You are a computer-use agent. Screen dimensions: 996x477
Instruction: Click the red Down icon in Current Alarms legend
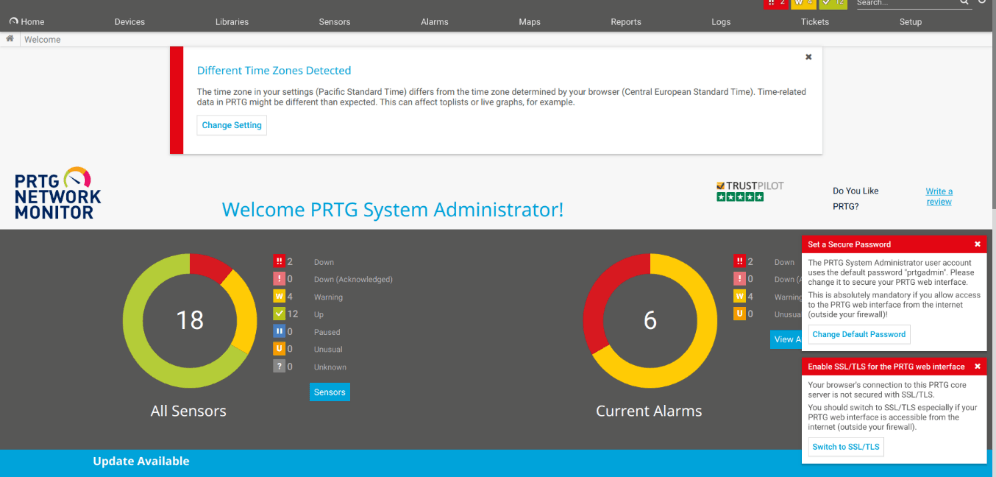click(x=739, y=261)
